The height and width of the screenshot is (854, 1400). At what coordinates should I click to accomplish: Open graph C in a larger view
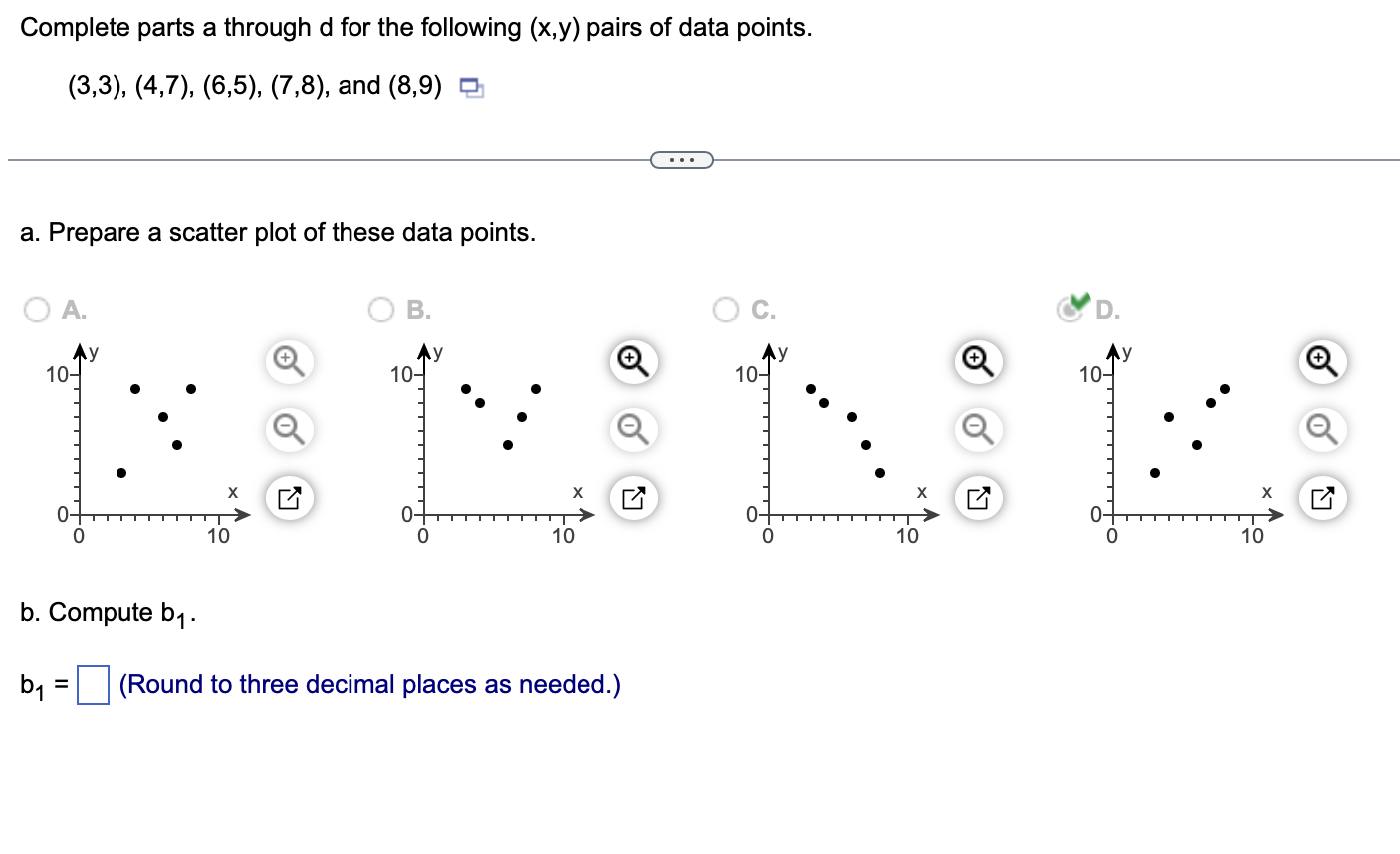977,498
